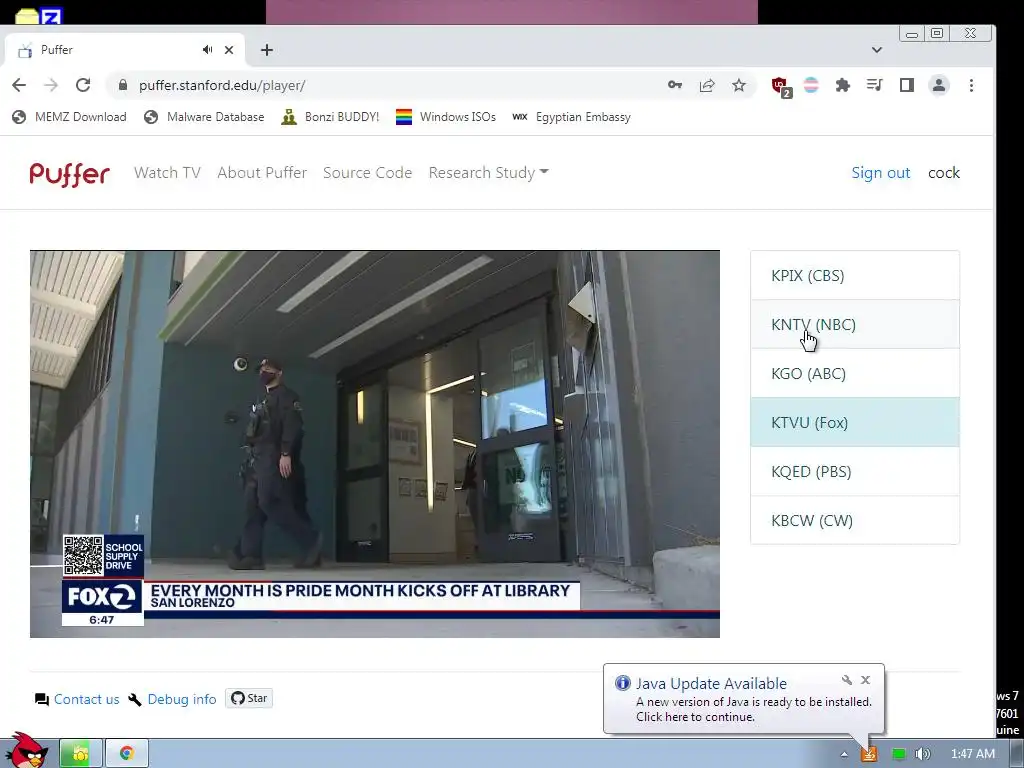Screen dimensions: 1024x768
Task: Click green monitor tray icon
Action: (899, 754)
